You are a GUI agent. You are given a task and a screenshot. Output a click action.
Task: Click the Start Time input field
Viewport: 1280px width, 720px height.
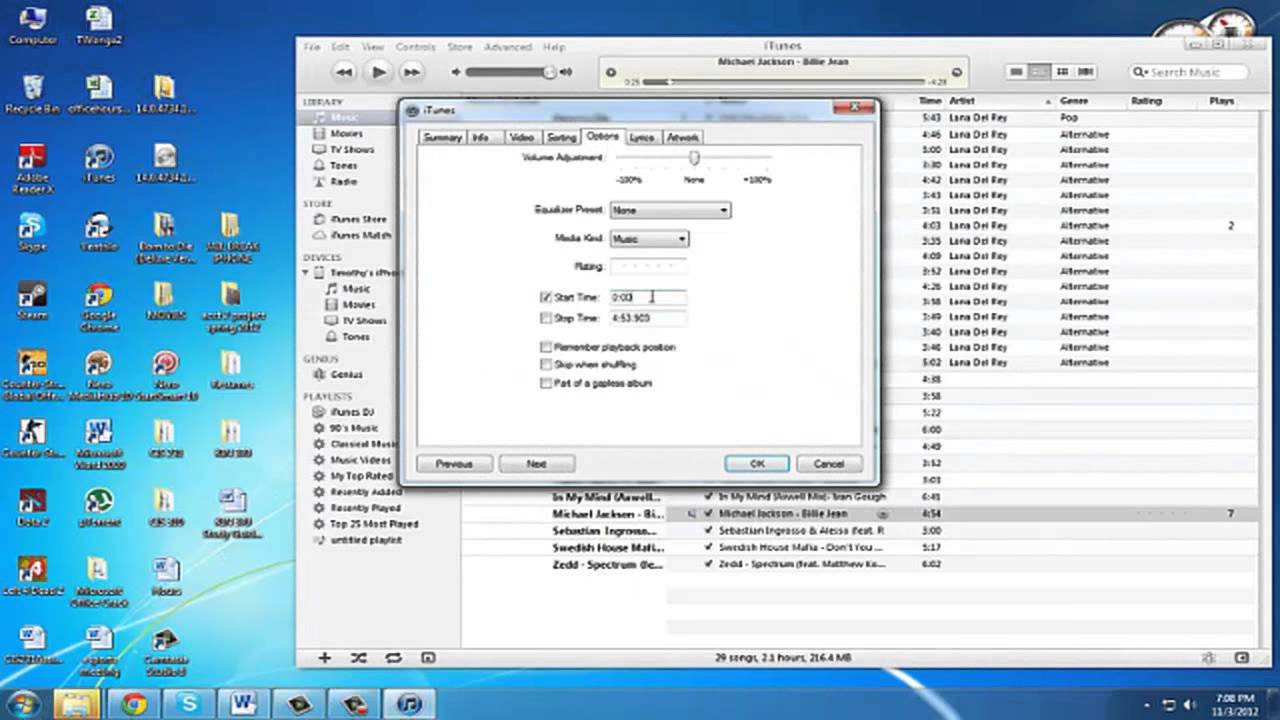(x=648, y=297)
